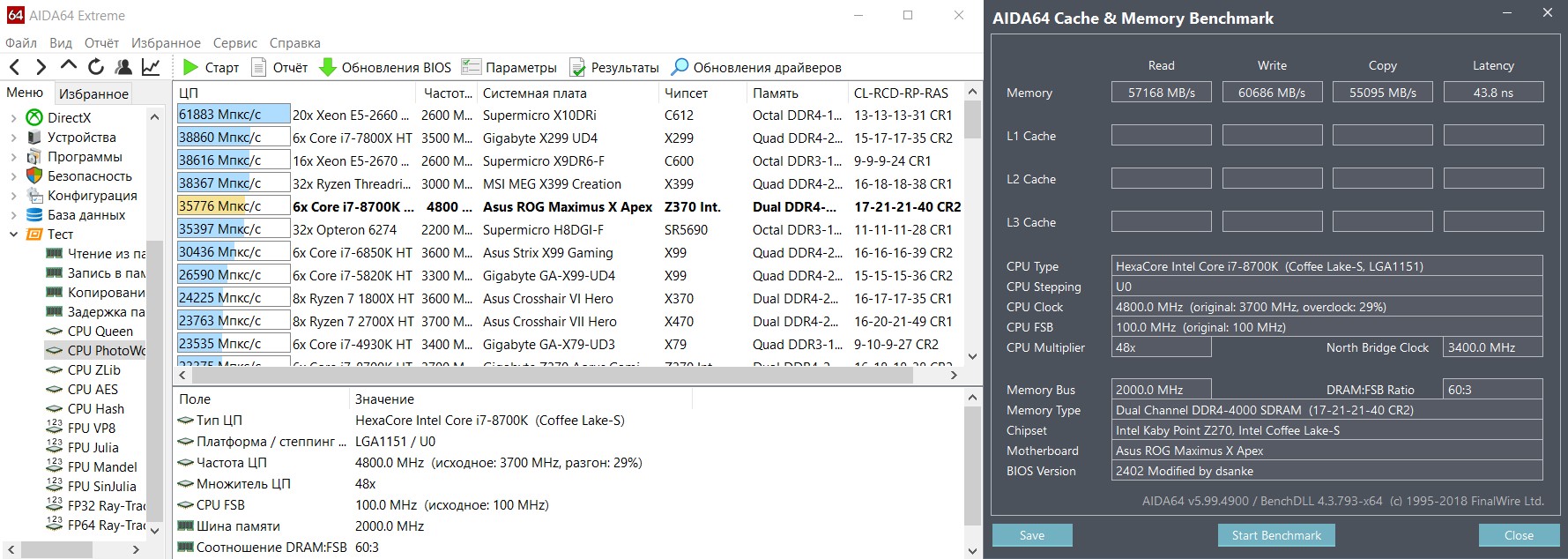Open the Сервис menu
The width and height of the screenshot is (1568, 559).
pyautogui.click(x=235, y=43)
